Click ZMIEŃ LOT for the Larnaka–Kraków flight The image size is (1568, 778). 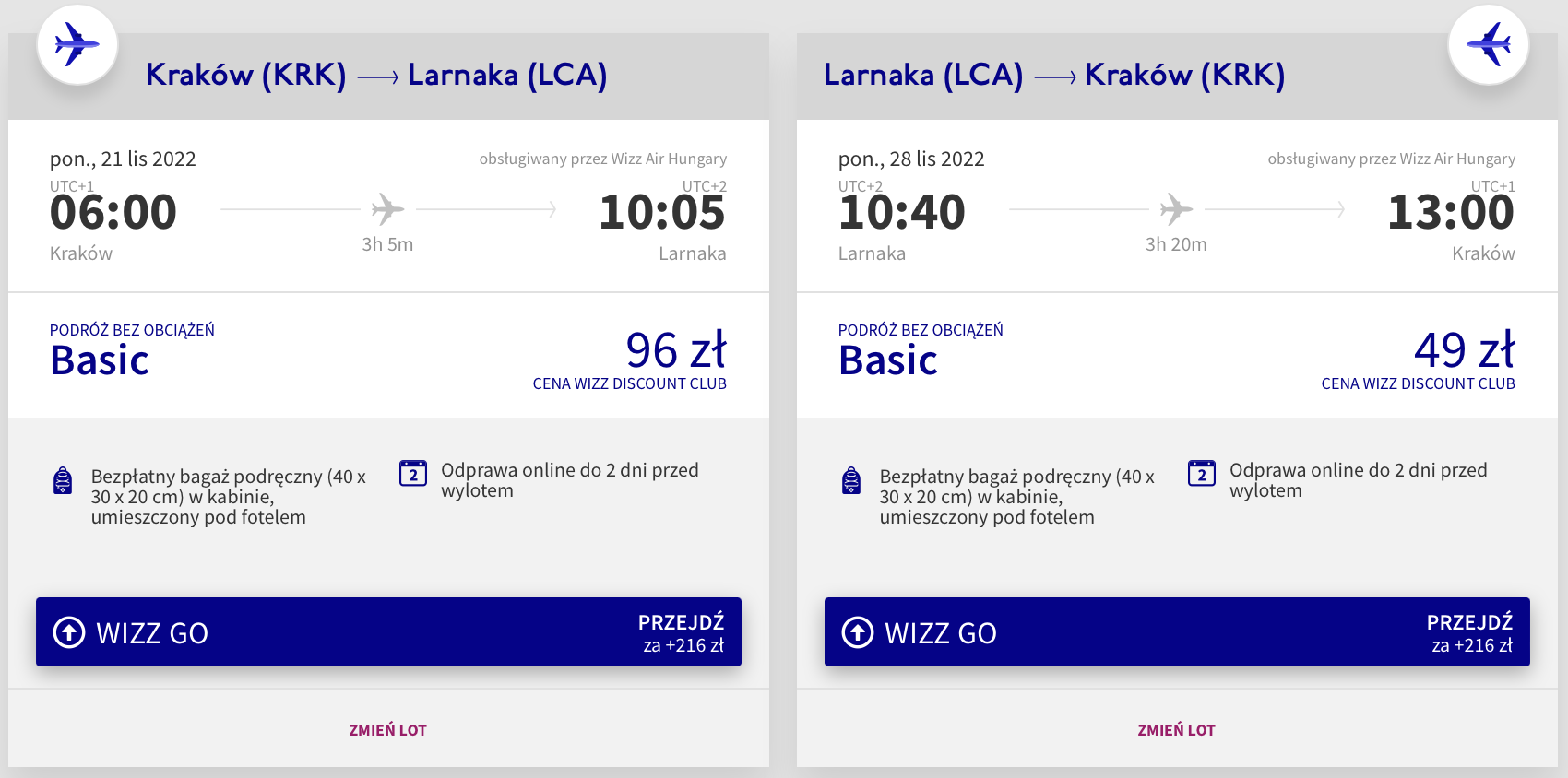pyautogui.click(x=1176, y=730)
